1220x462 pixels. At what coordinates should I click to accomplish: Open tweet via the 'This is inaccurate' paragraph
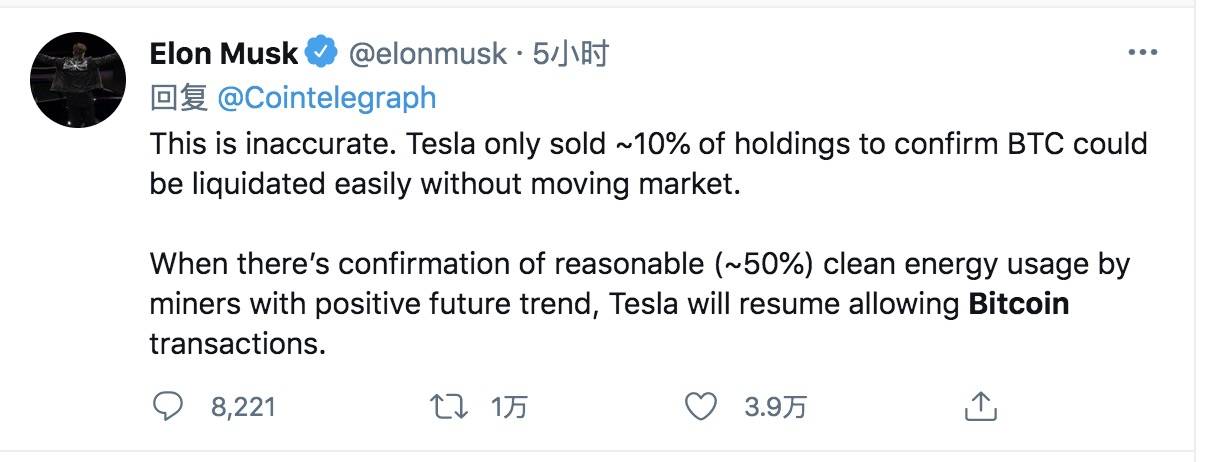click(648, 165)
